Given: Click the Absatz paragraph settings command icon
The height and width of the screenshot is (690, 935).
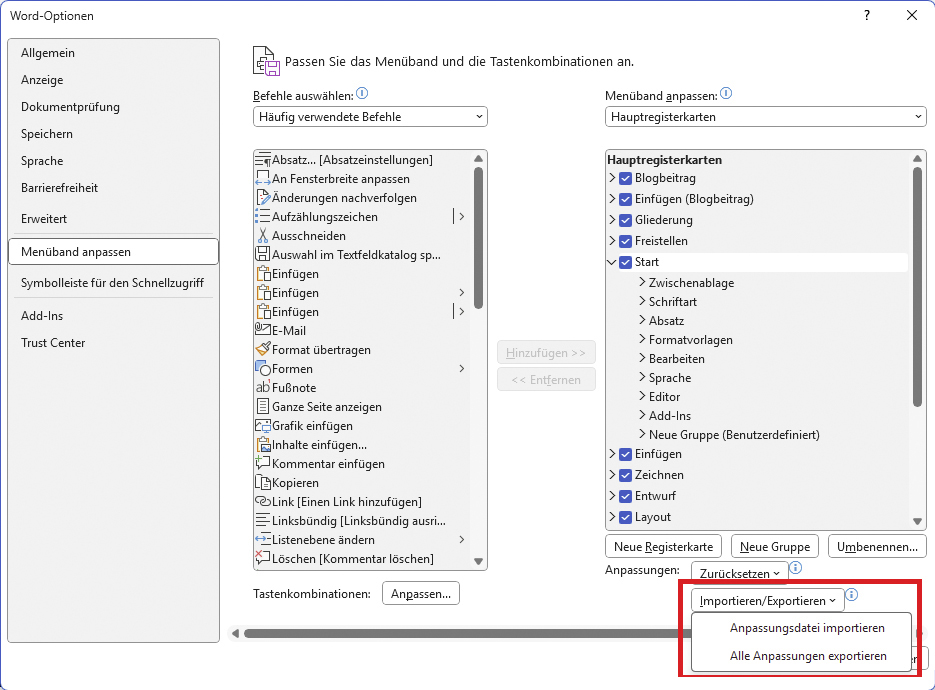Looking at the screenshot, I should pos(262,160).
